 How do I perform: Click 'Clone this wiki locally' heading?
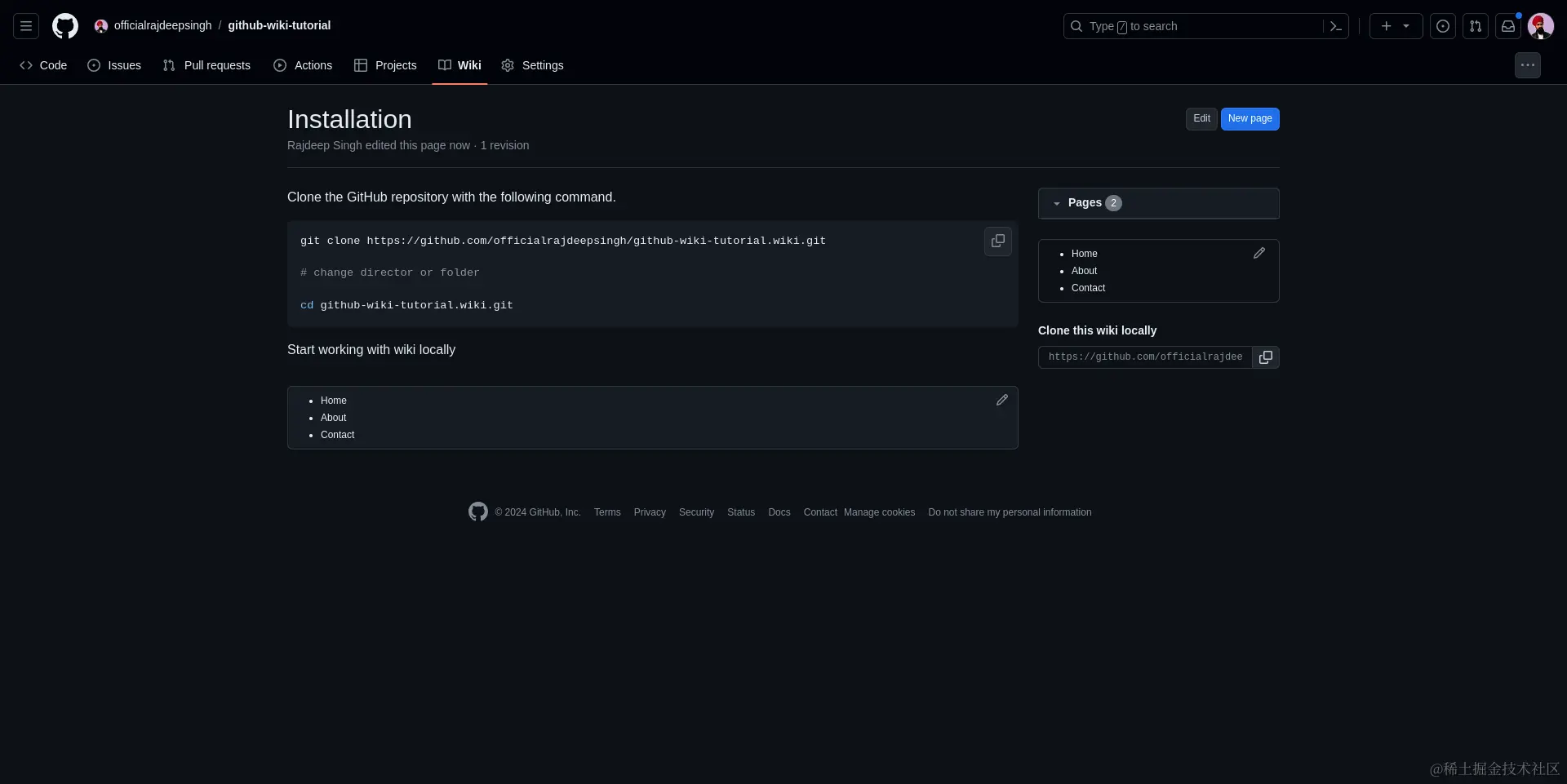[x=1097, y=330]
